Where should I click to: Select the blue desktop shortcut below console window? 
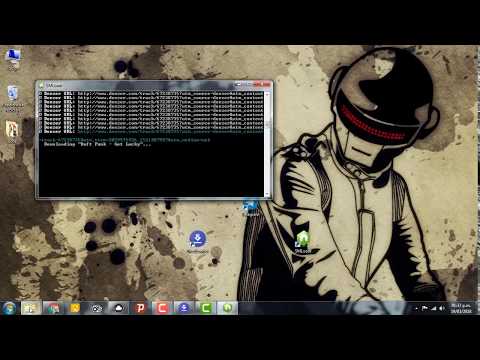[x=251, y=207]
